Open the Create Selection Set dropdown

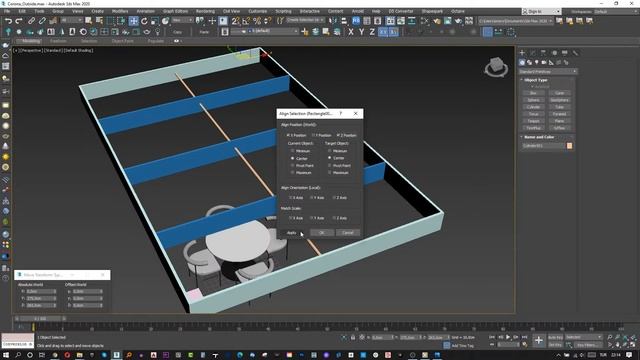point(305,20)
